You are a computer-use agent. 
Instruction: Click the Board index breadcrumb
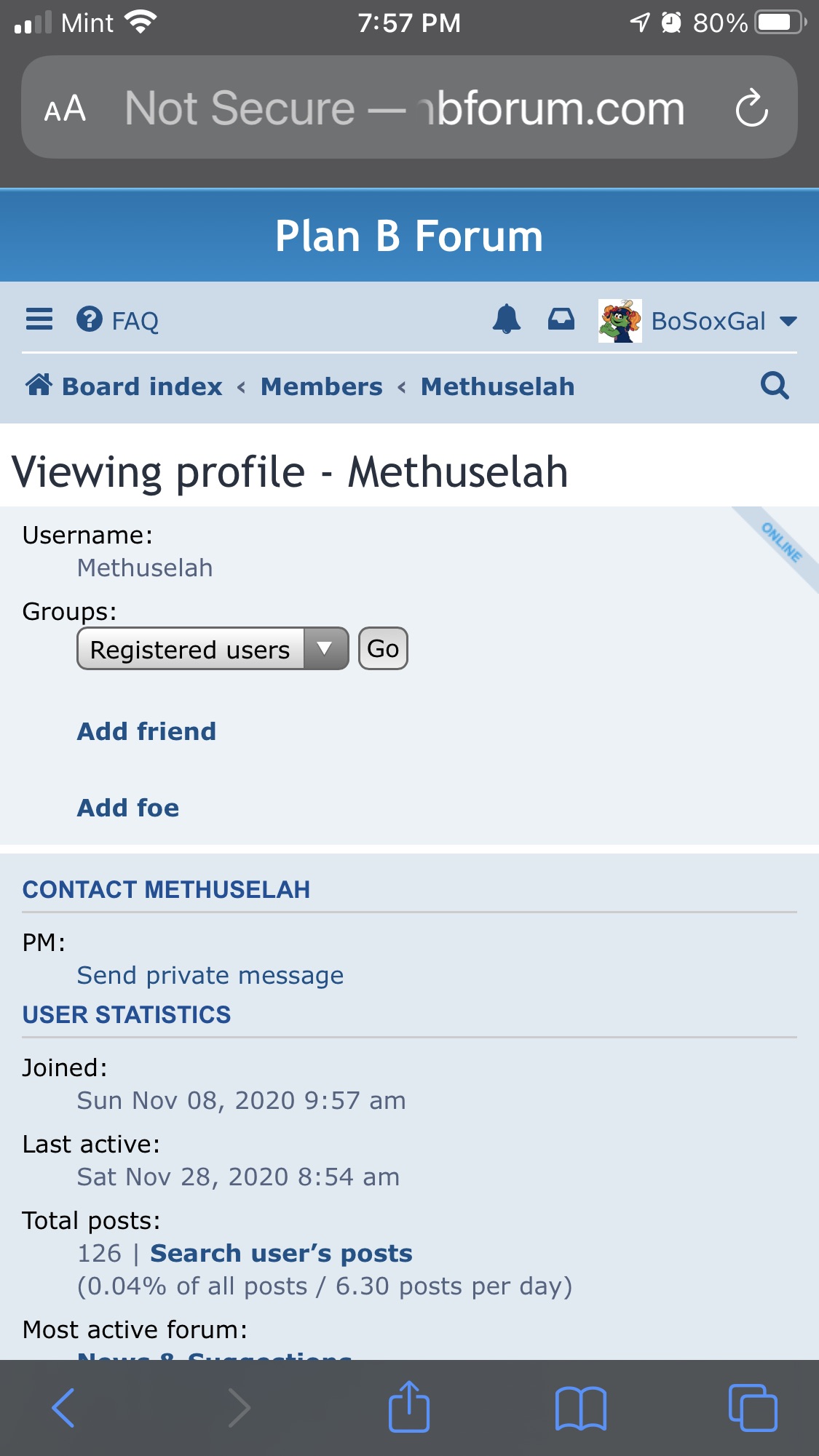pyautogui.click(x=141, y=386)
